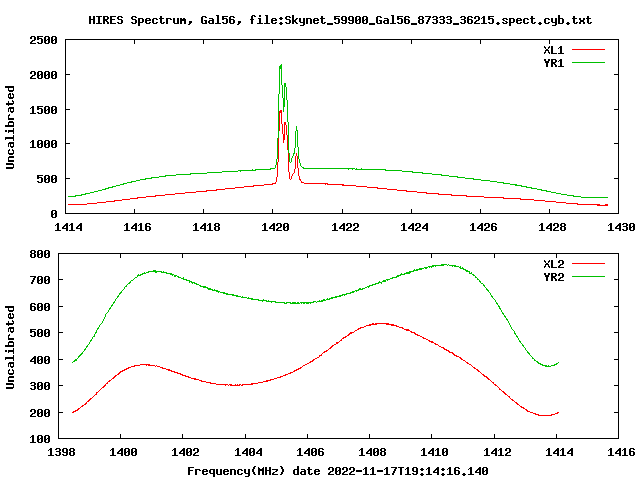Click the 1408 x-axis tick label
The height and width of the screenshot is (480, 640).
372,452
